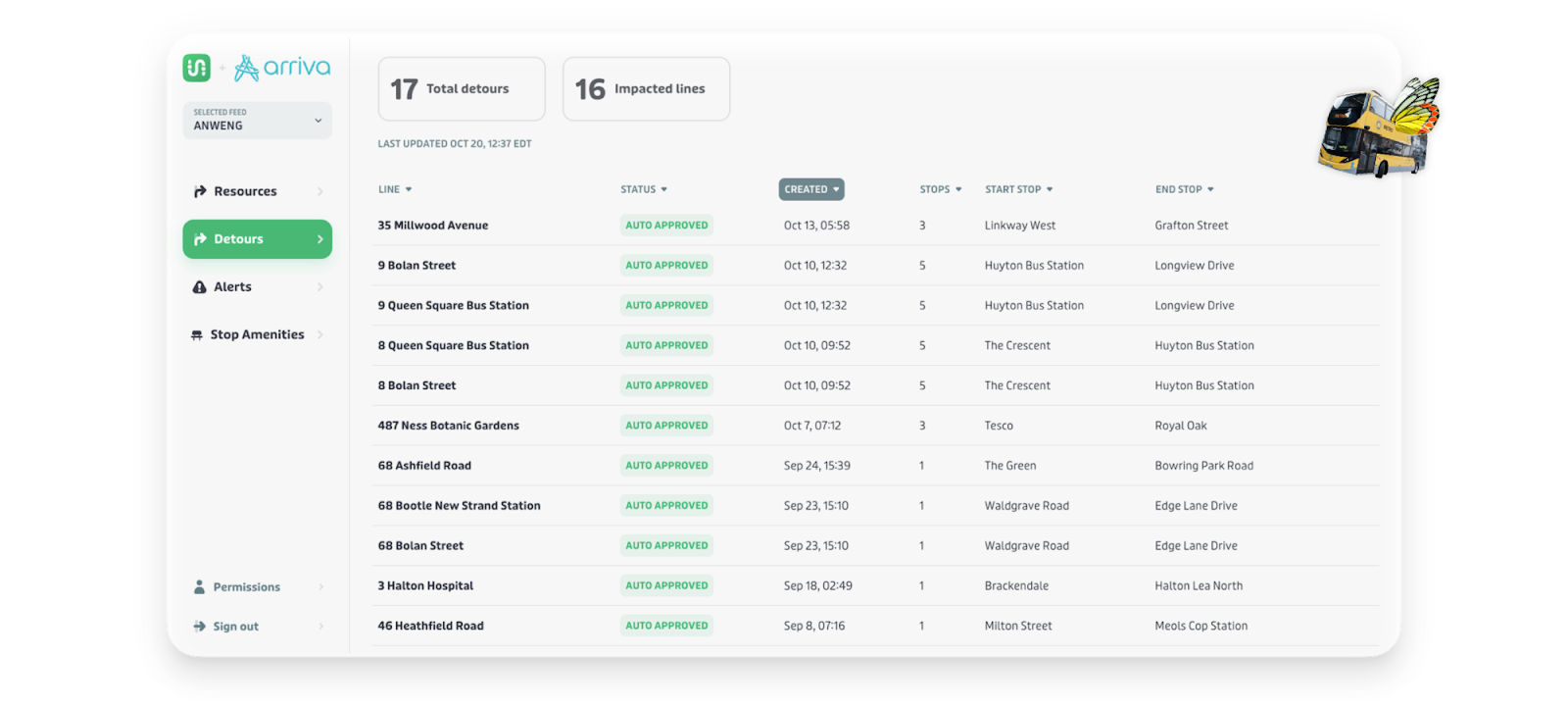The image size is (1568, 708).
Task: Open the 487 Ness Botanic Gardens detour
Action: pos(449,426)
